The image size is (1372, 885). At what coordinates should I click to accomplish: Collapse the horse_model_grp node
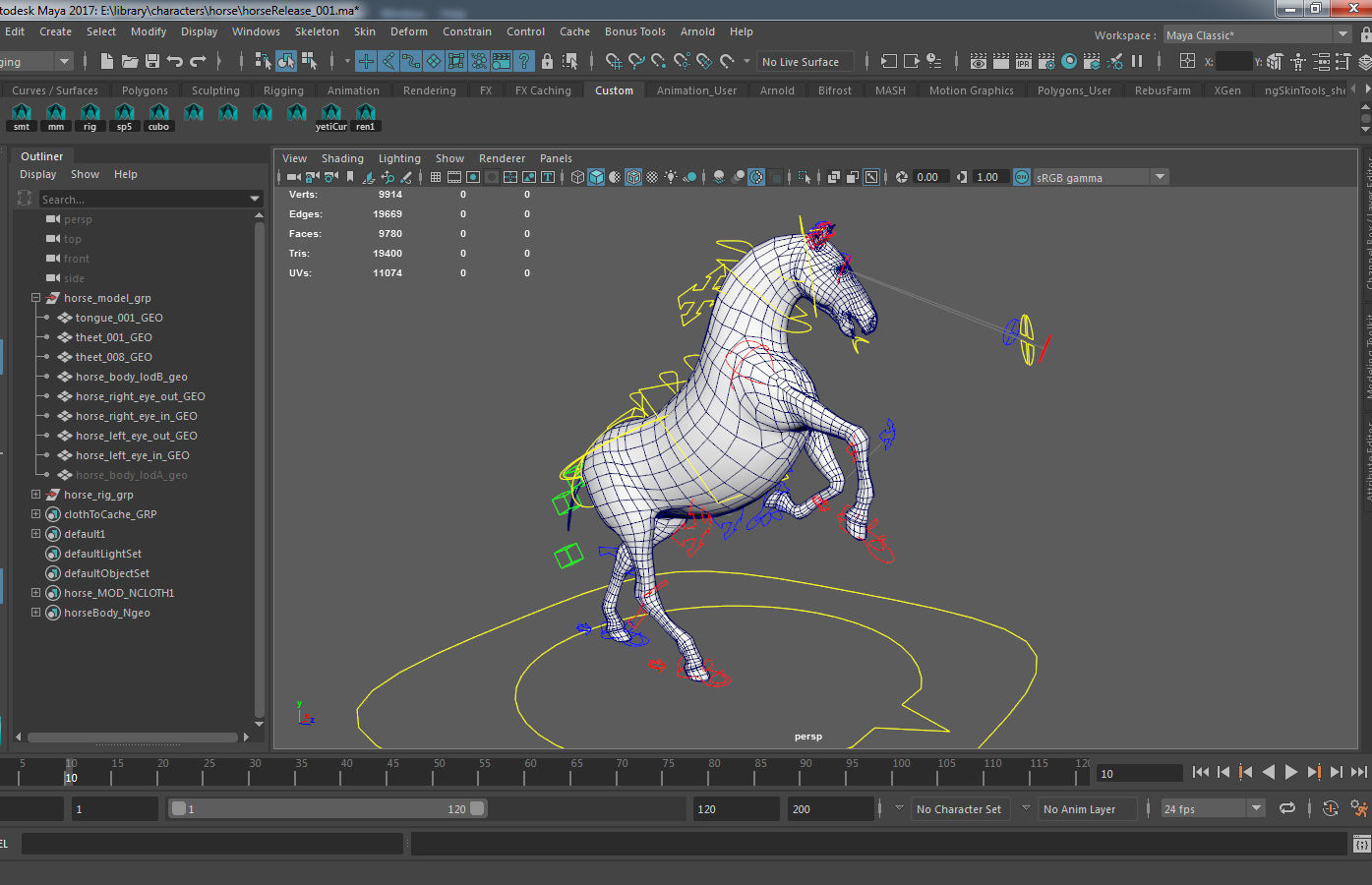point(36,298)
